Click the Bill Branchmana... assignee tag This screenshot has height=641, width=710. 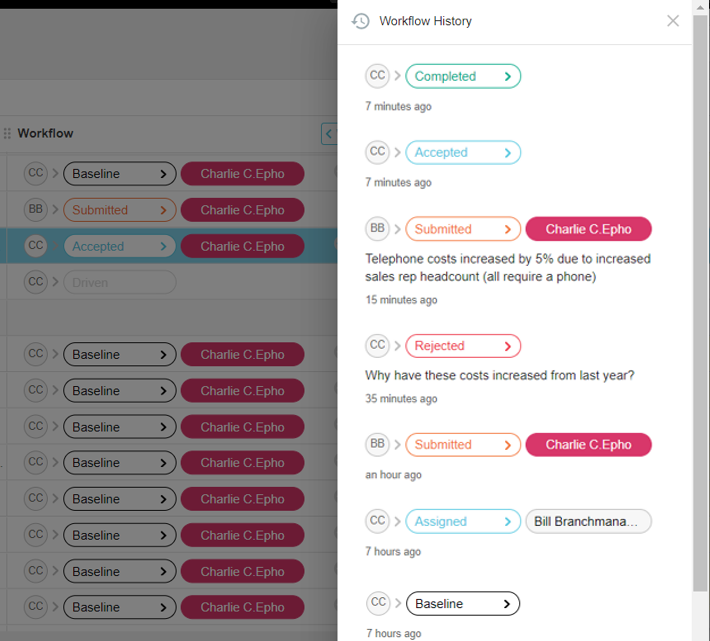pos(588,521)
